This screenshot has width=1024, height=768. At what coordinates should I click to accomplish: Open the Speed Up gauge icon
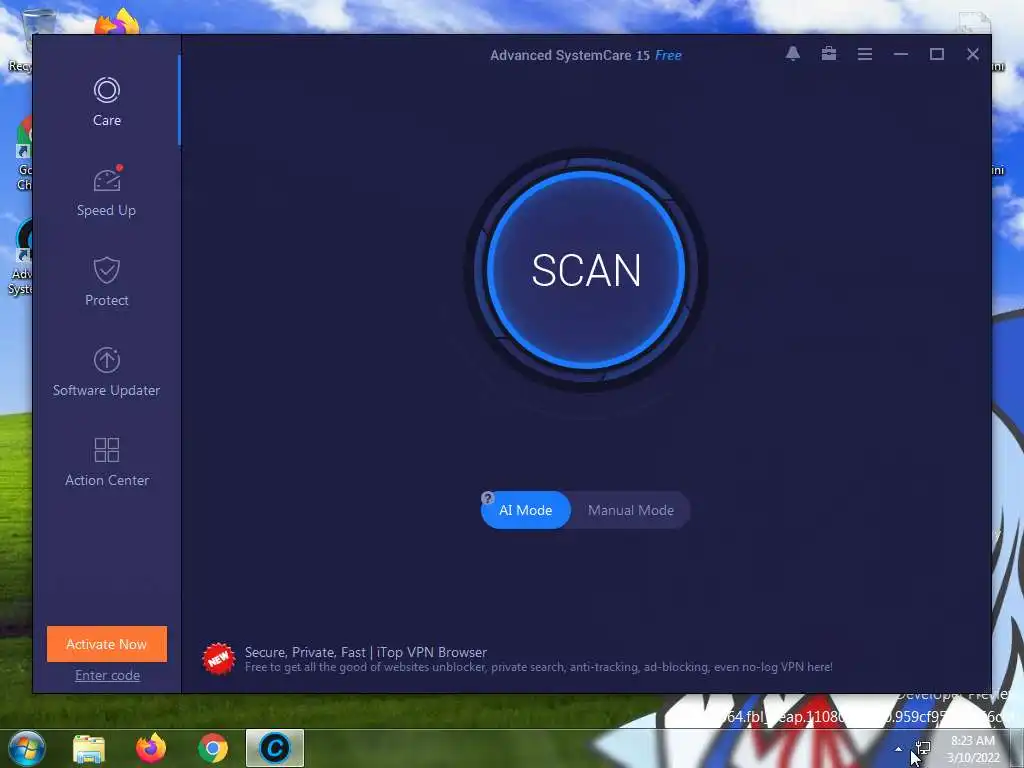click(x=107, y=179)
